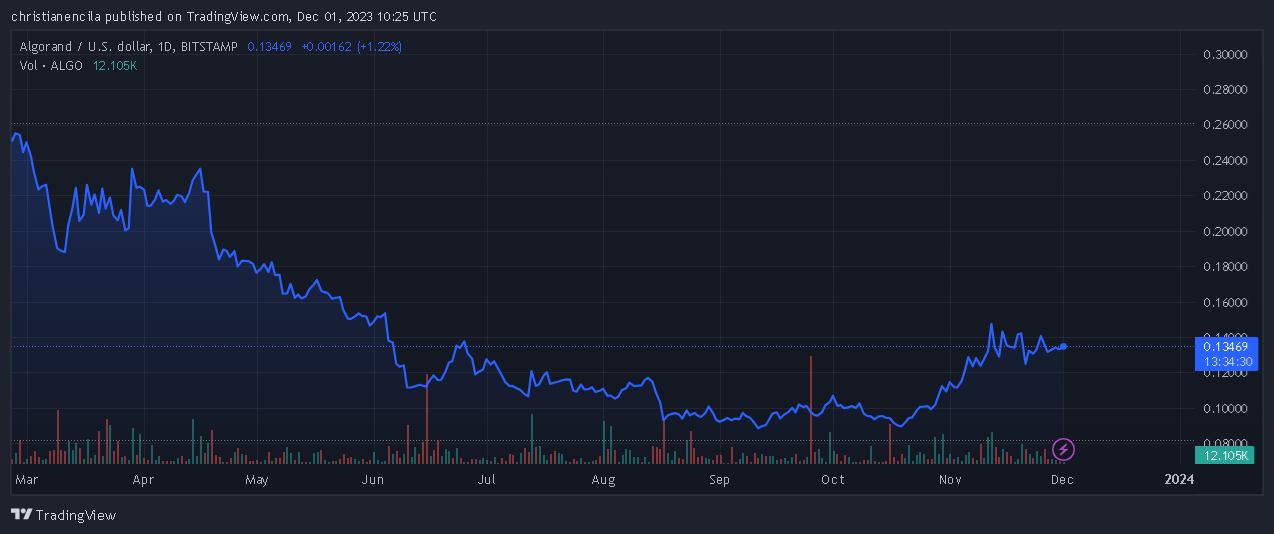
Task: Click the volume label 12.105K on the axis
Action: [x=1224, y=455]
